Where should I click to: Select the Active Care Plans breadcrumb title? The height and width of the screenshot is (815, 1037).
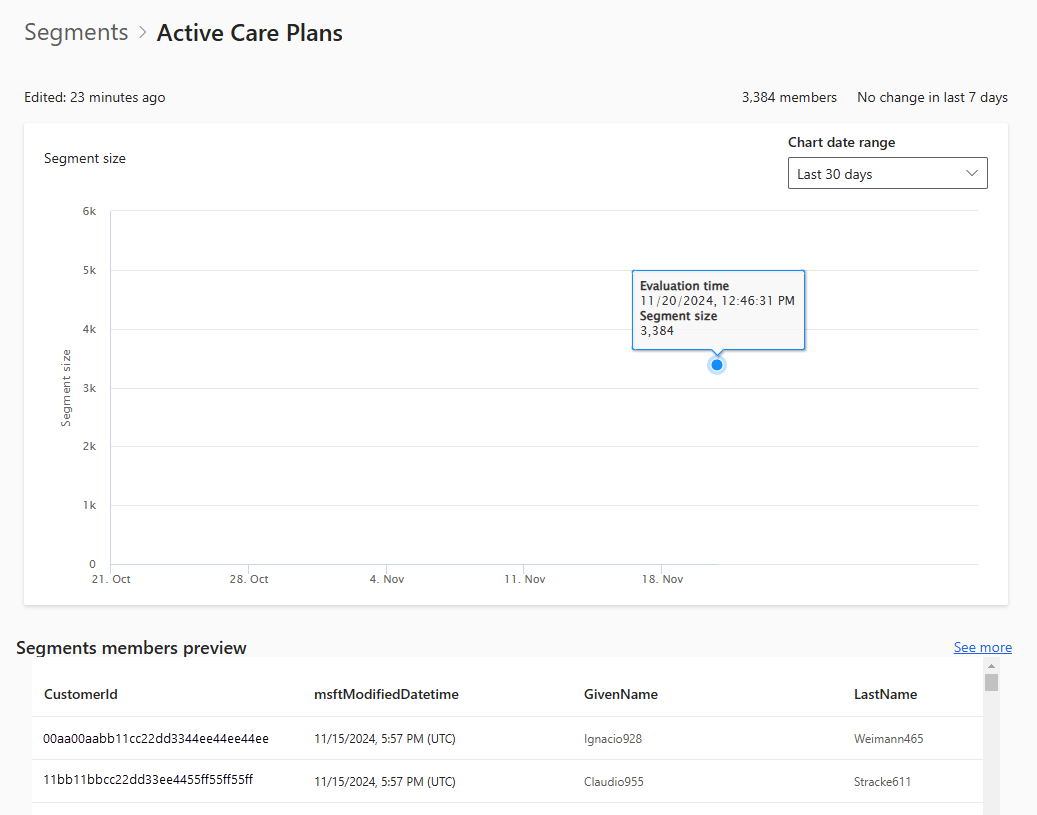(249, 32)
